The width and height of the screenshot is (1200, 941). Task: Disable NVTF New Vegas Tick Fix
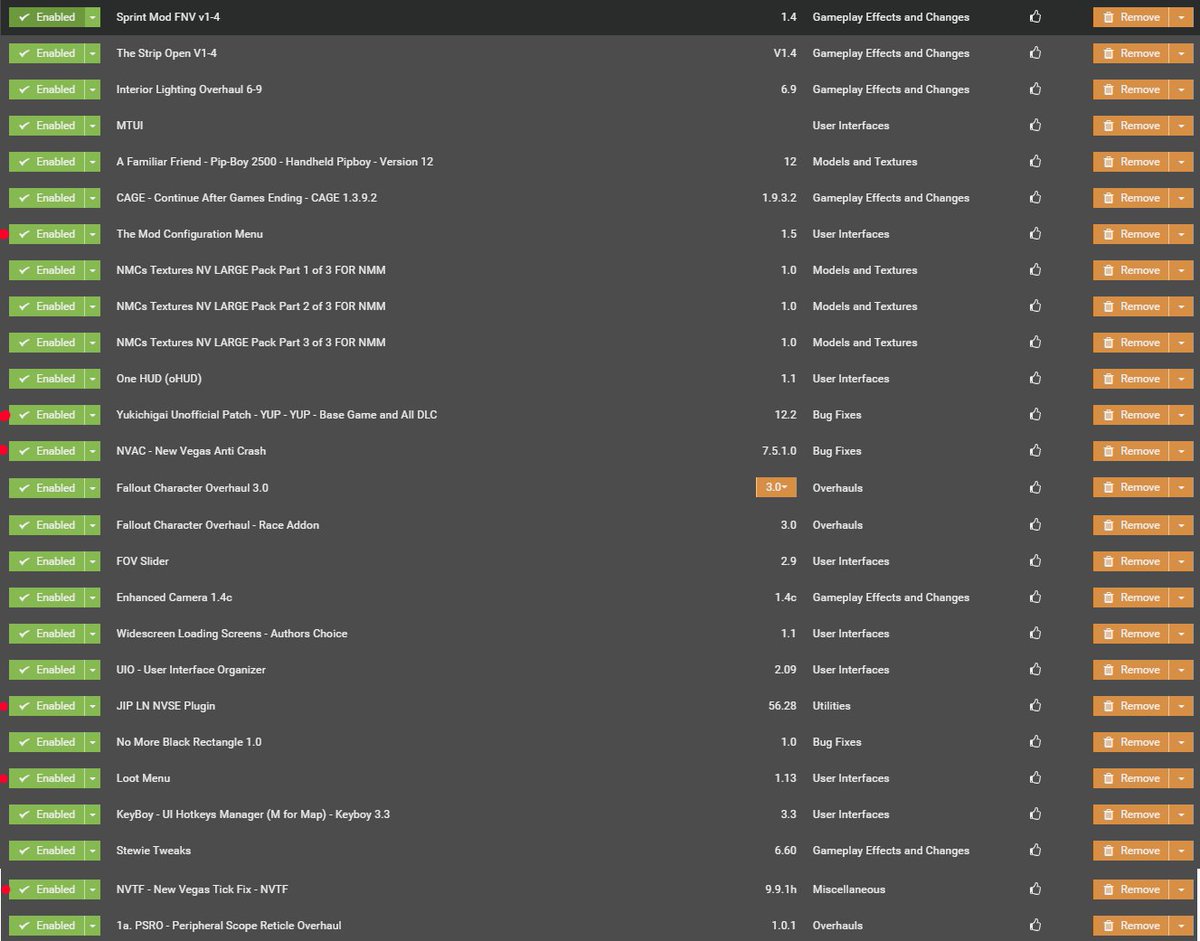point(46,889)
